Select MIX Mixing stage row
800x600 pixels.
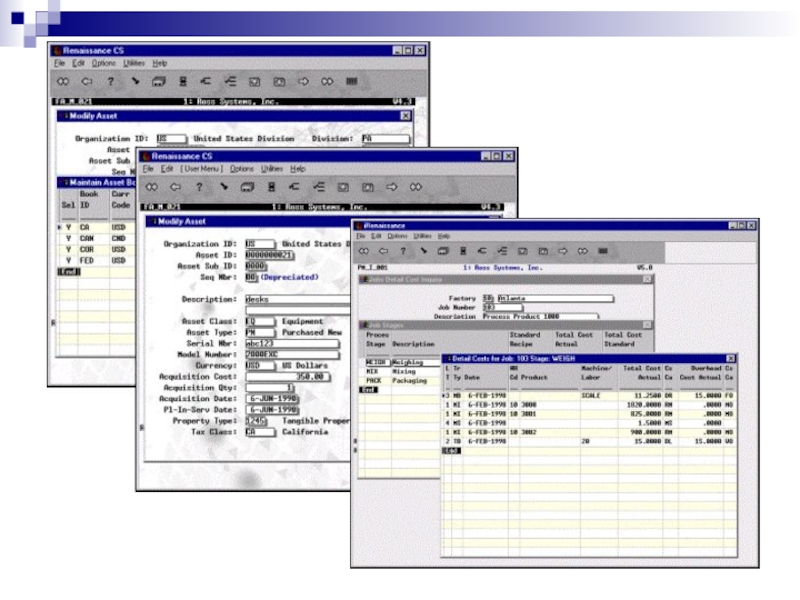coord(401,371)
